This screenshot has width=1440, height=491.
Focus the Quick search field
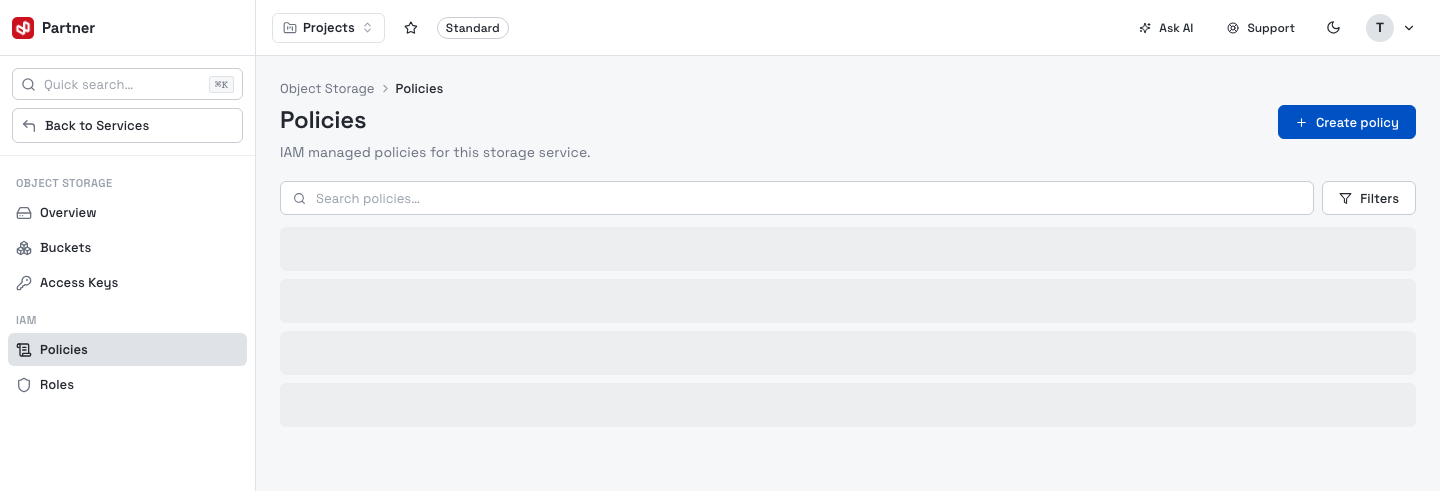coord(127,85)
